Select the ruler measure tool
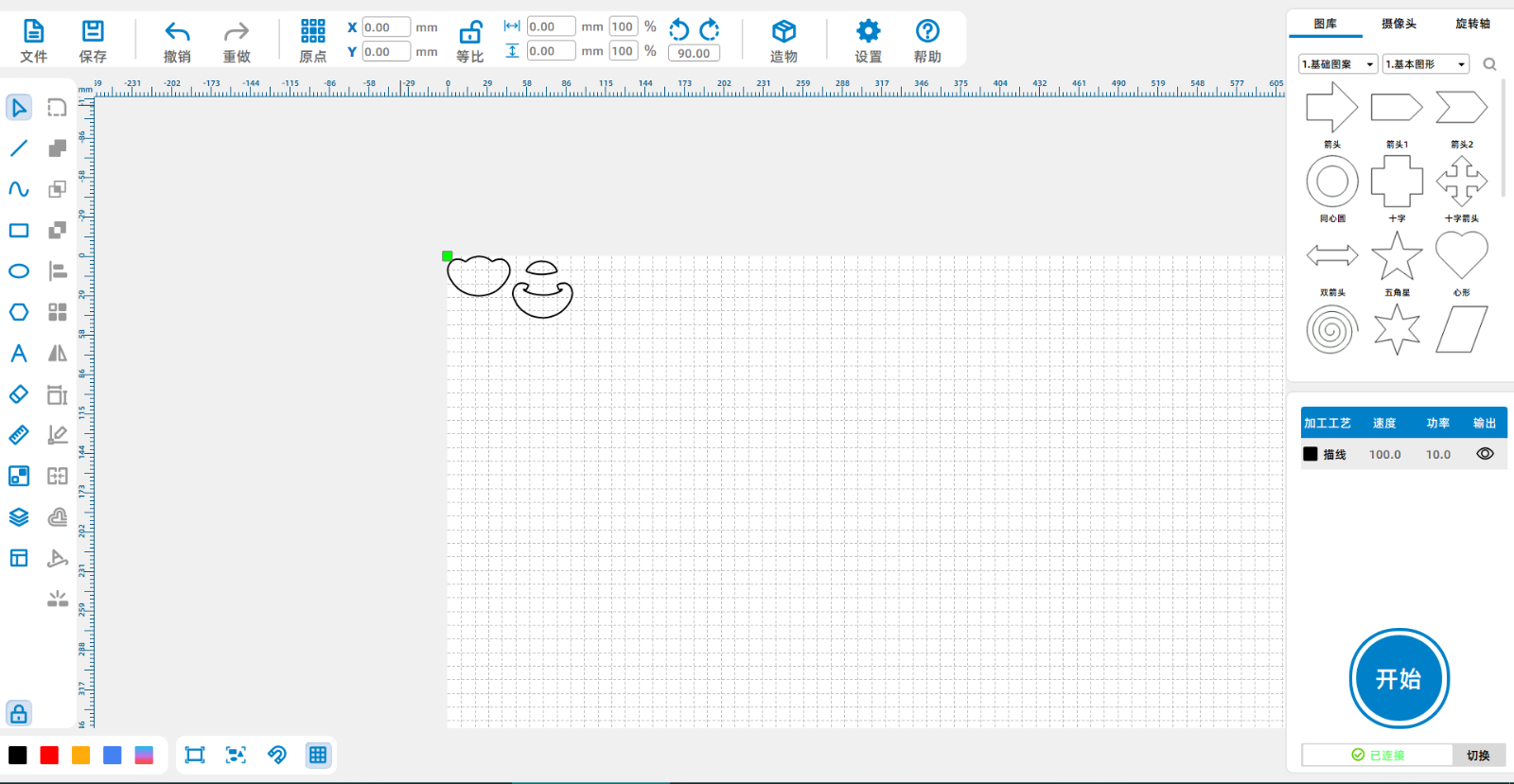This screenshot has width=1514, height=784. click(19, 435)
